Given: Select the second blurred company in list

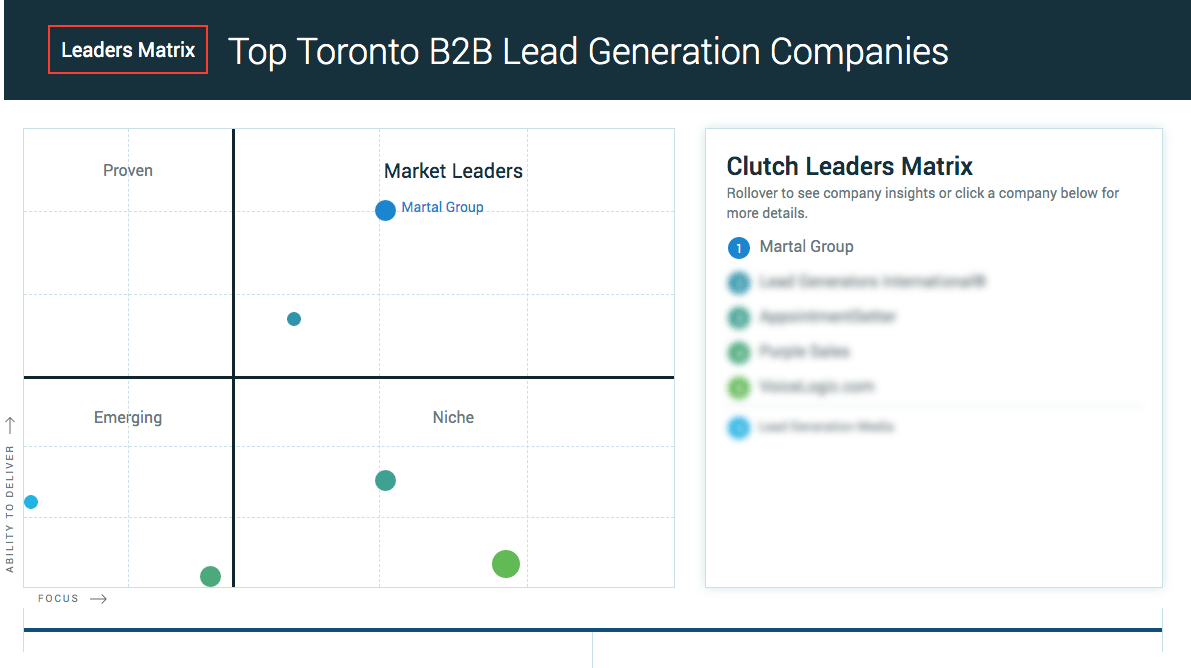Looking at the screenshot, I should [857, 282].
